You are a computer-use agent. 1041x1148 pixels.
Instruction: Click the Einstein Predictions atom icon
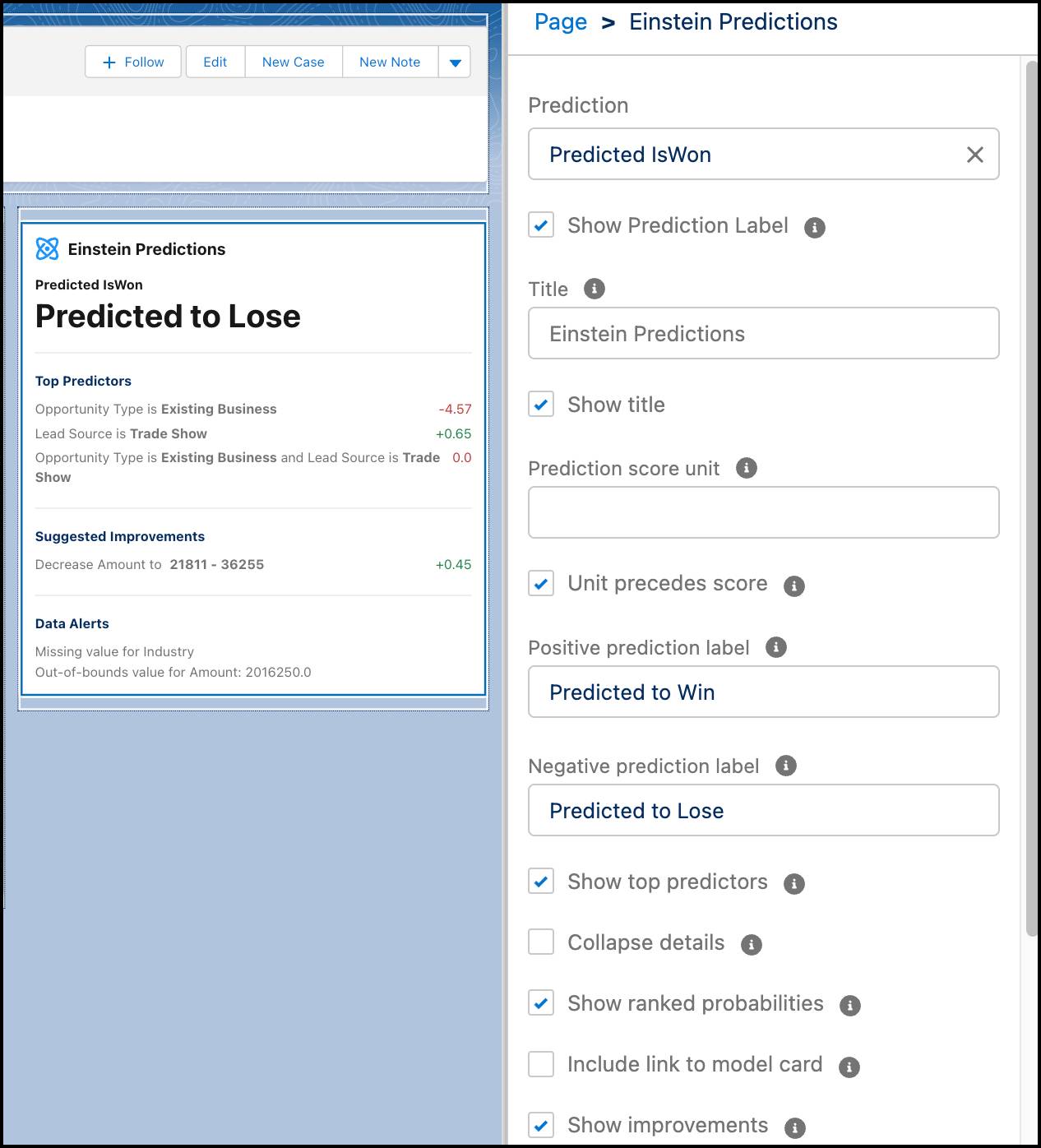pyautogui.click(x=47, y=248)
